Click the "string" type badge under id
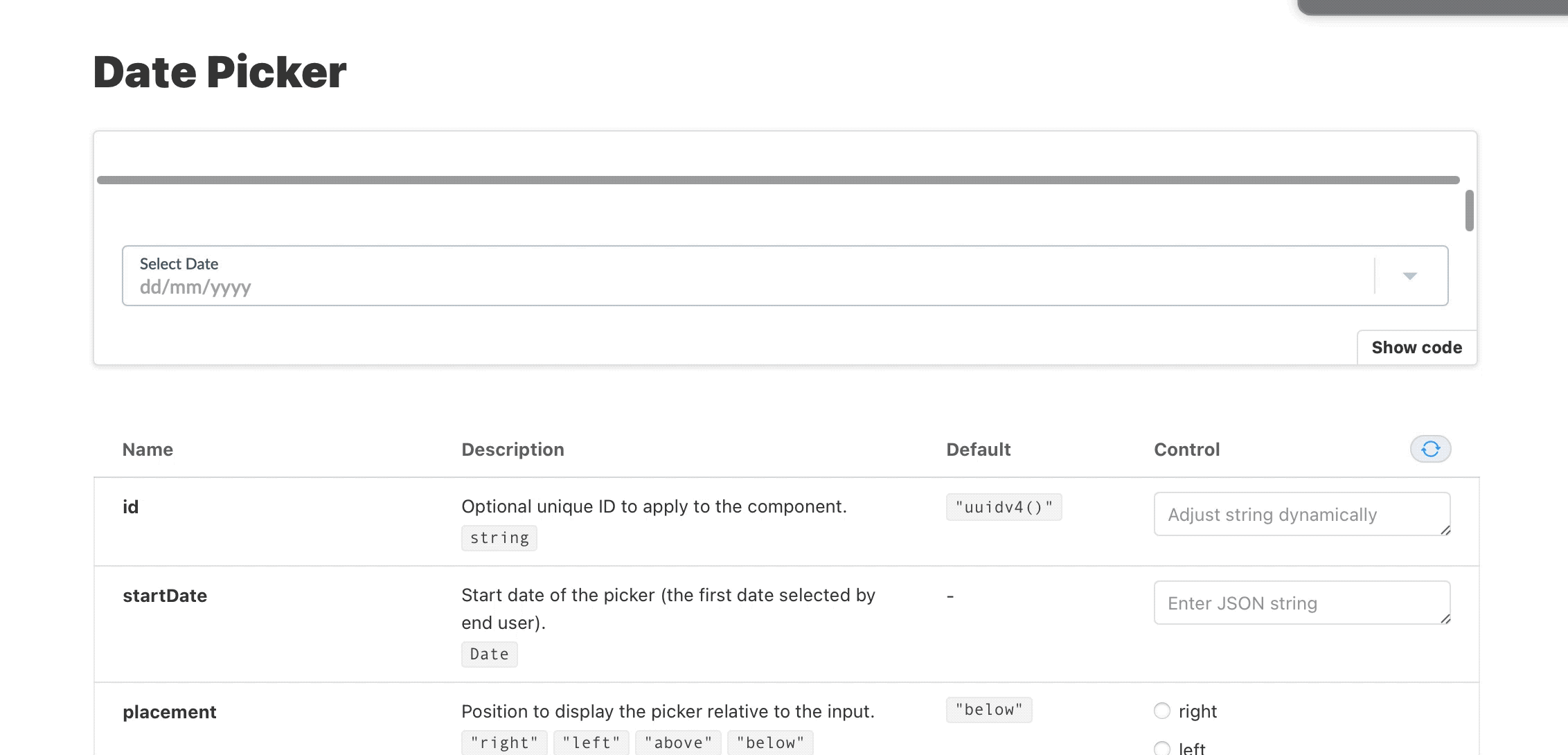1568x755 pixels. pyautogui.click(x=499, y=538)
